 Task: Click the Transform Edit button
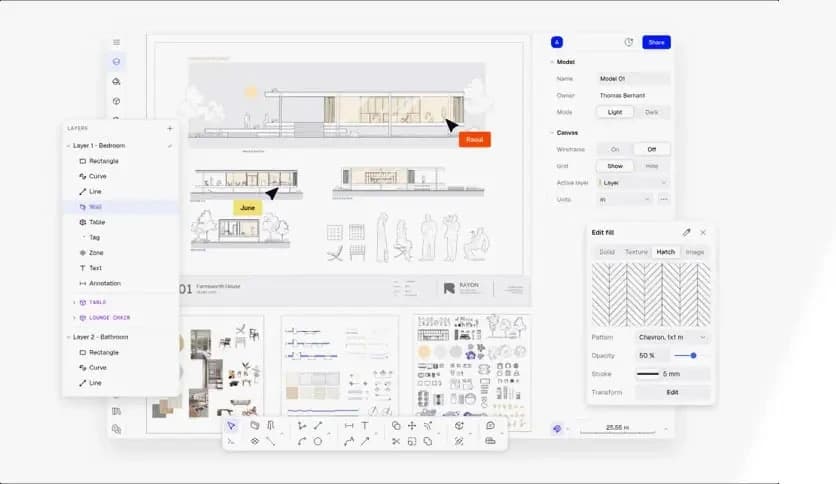tap(673, 392)
